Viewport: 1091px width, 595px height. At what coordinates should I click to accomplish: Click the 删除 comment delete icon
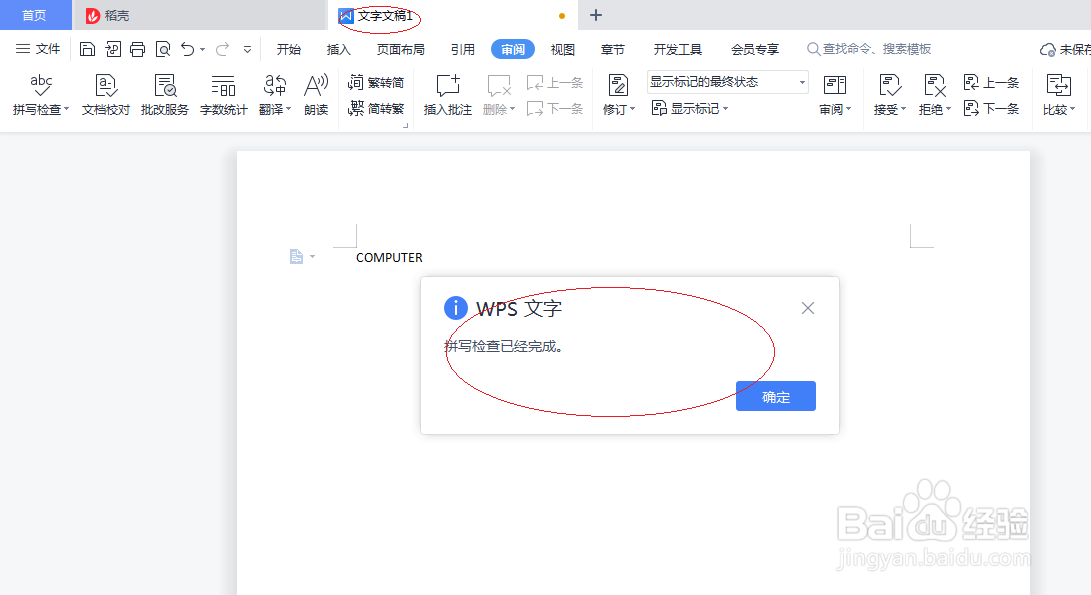tap(499, 86)
